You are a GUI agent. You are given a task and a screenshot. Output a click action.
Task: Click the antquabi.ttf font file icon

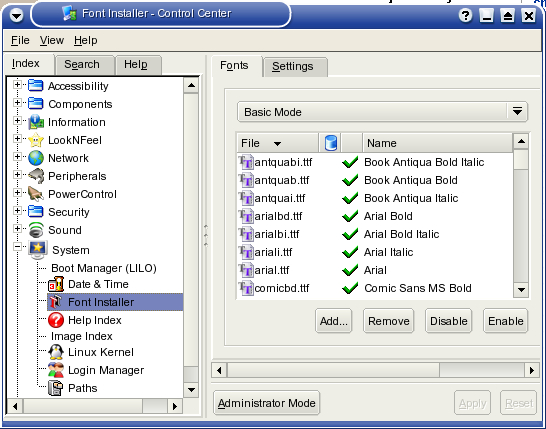click(x=246, y=162)
